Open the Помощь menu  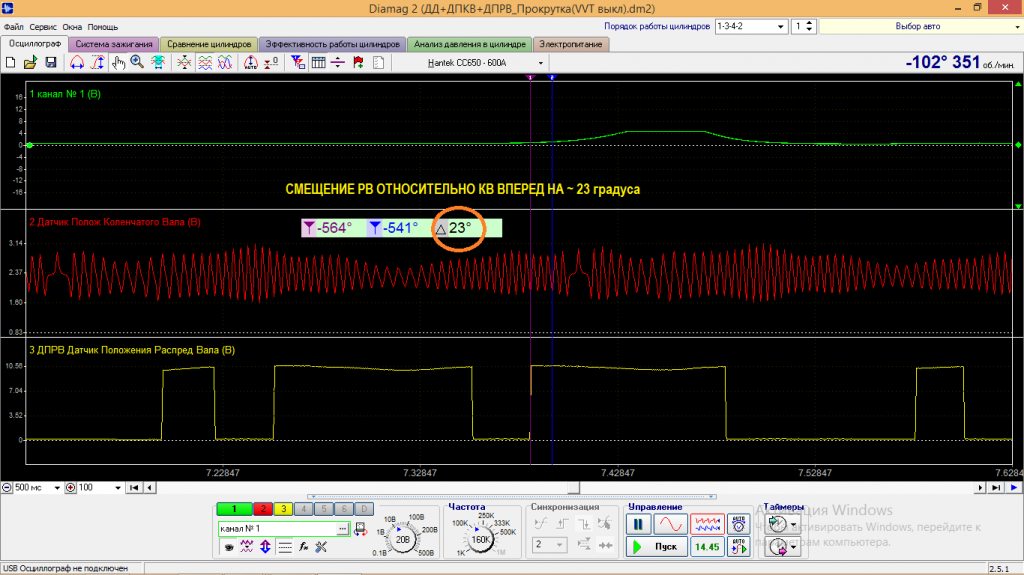(103, 27)
